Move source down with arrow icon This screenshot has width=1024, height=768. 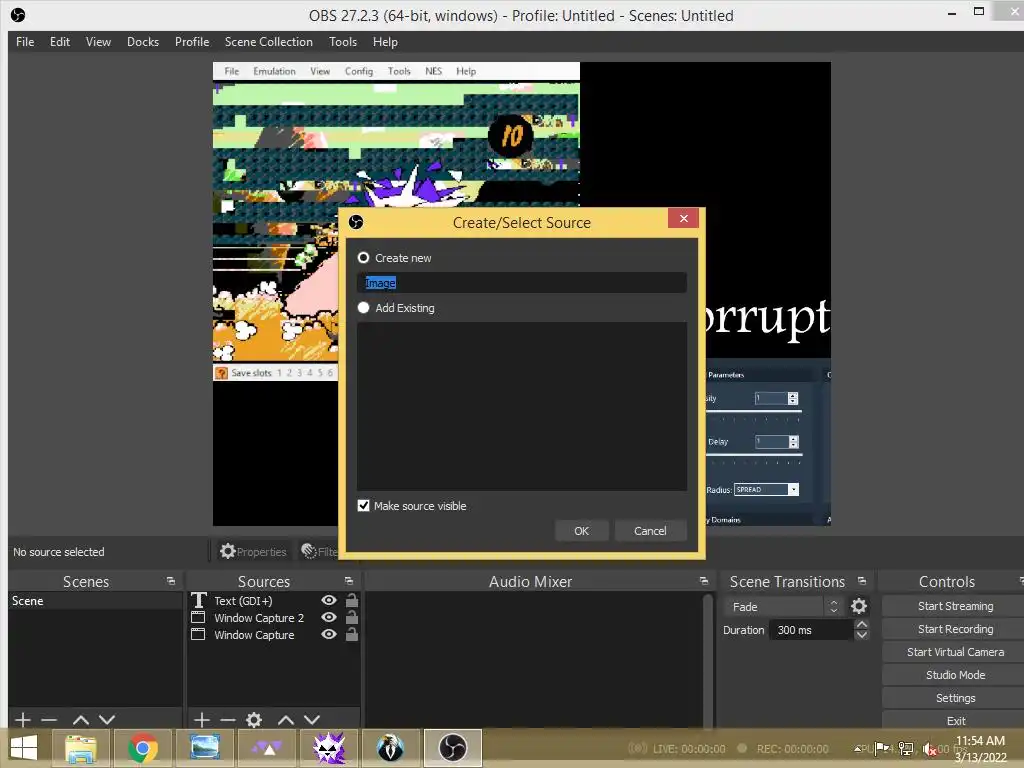312,720
